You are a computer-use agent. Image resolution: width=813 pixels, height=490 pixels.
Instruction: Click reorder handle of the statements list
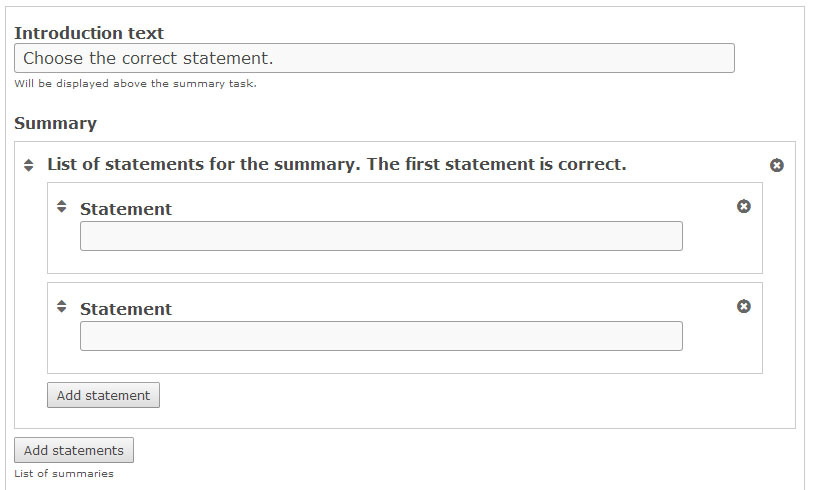[x=28, y=165]
